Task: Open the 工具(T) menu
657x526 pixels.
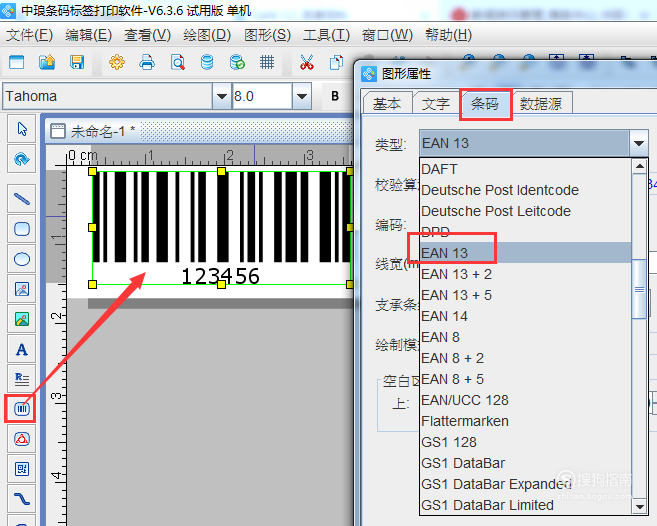Action: (326, 35)
